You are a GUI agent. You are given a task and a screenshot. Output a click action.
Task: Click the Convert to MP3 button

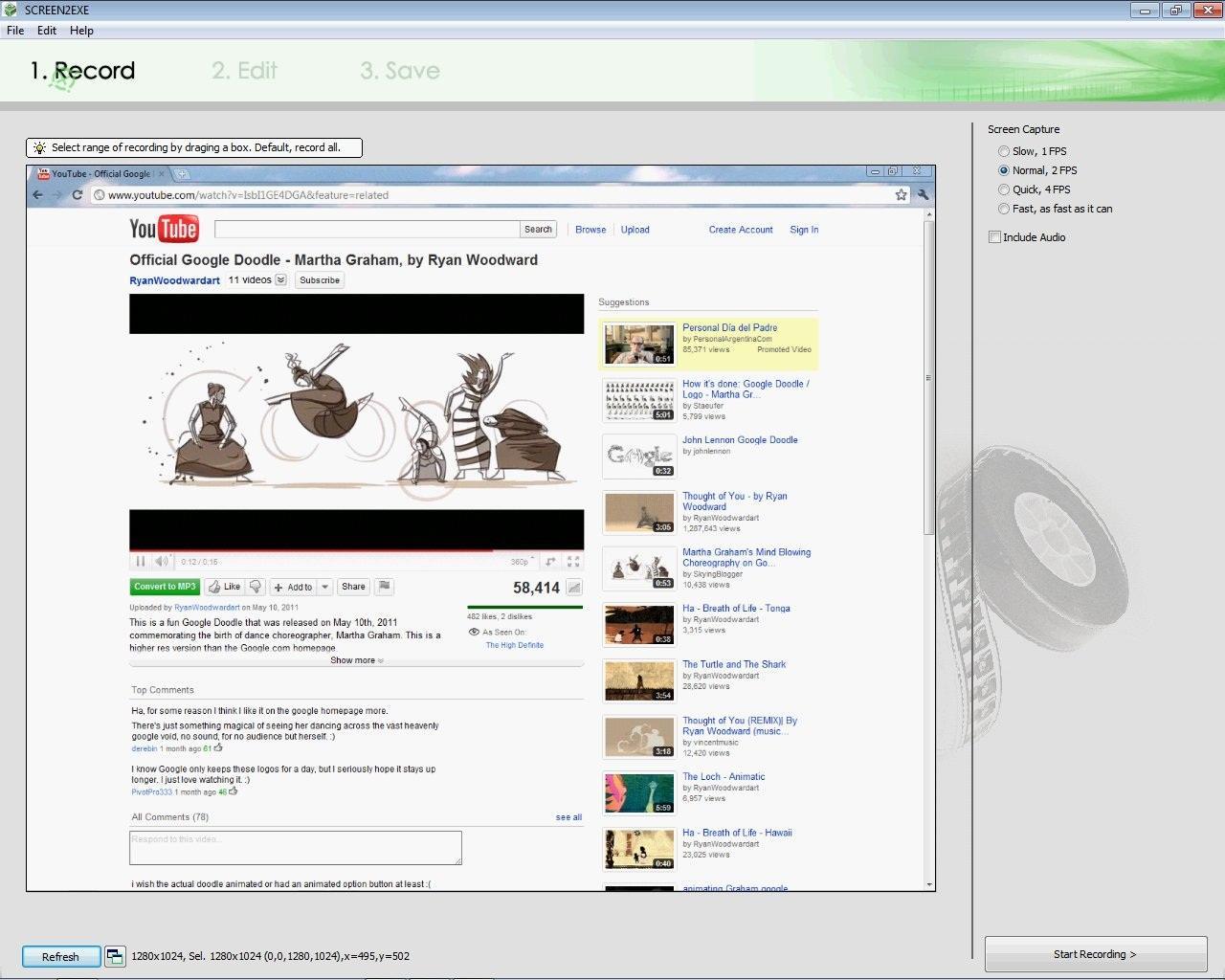tap(165, 587)
